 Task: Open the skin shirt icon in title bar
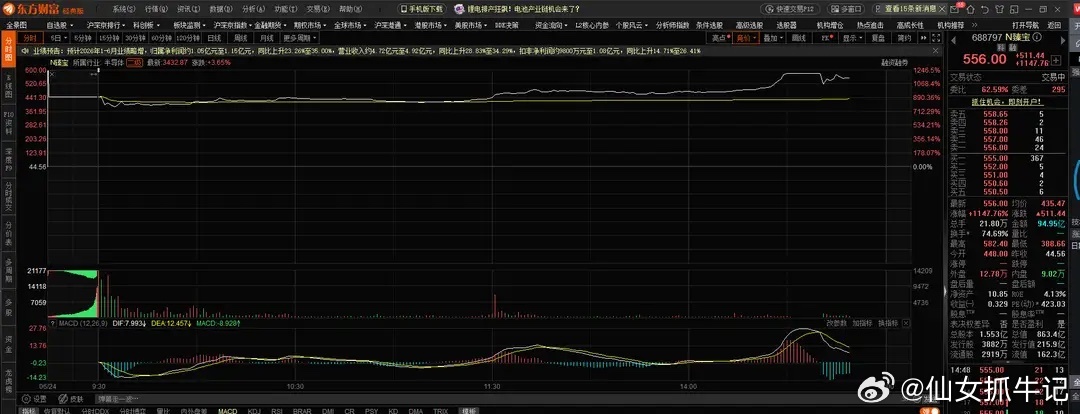(999, 10)
